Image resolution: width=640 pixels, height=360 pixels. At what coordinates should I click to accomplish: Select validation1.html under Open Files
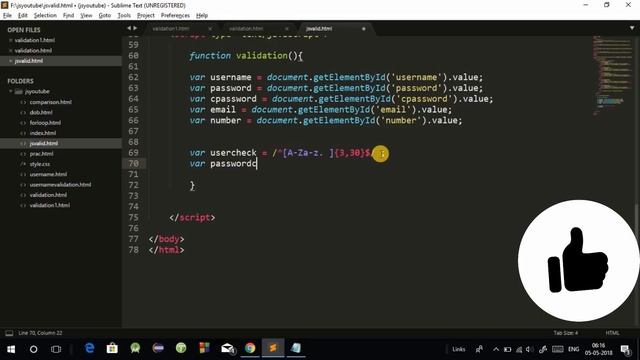point(35,40)
